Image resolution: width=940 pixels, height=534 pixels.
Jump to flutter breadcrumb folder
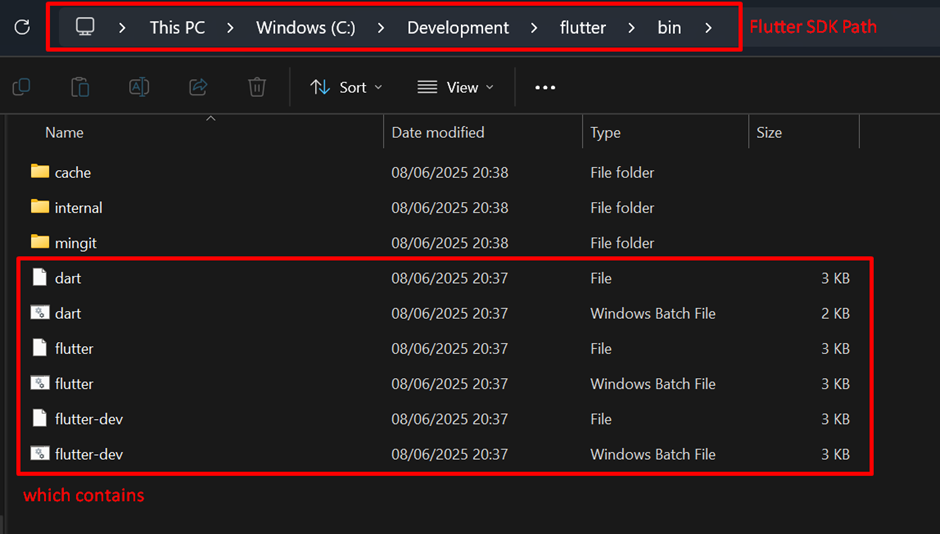coord(583,28)
